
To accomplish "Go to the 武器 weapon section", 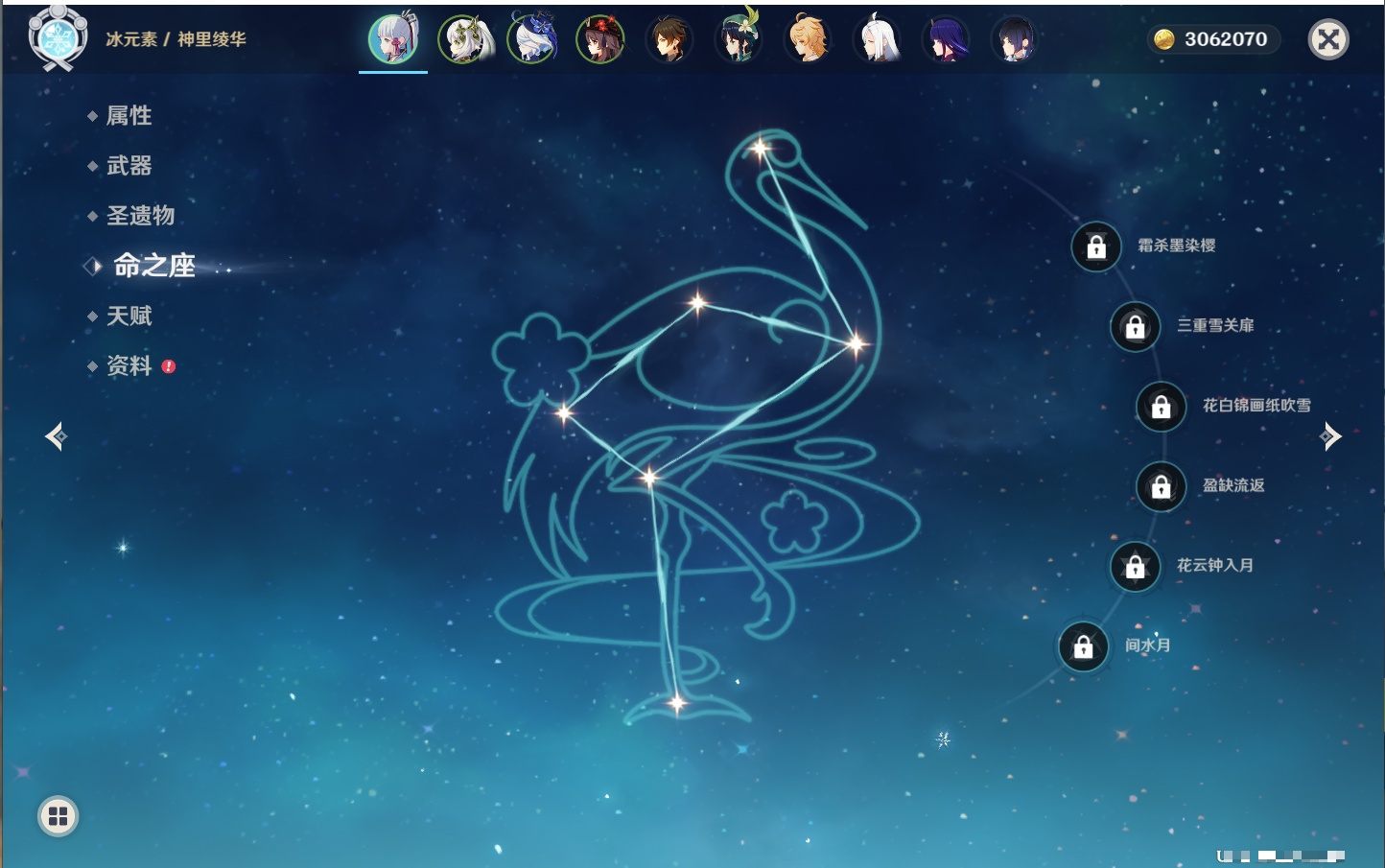I will point(129,166).
